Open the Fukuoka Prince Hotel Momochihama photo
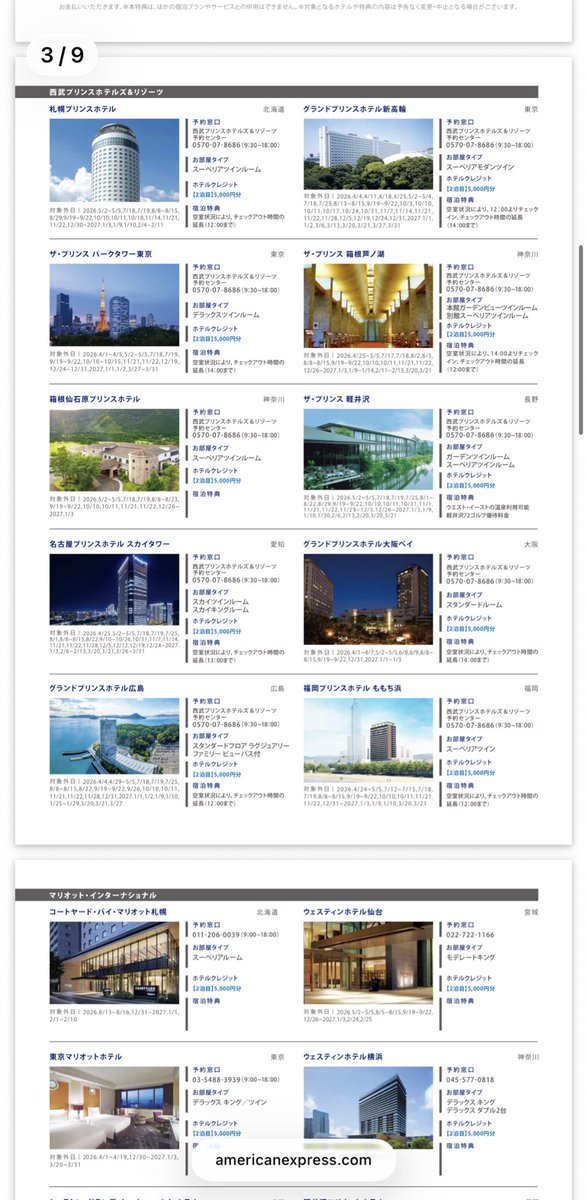The height and width of the screenshot is (1200, 587). 368,740
